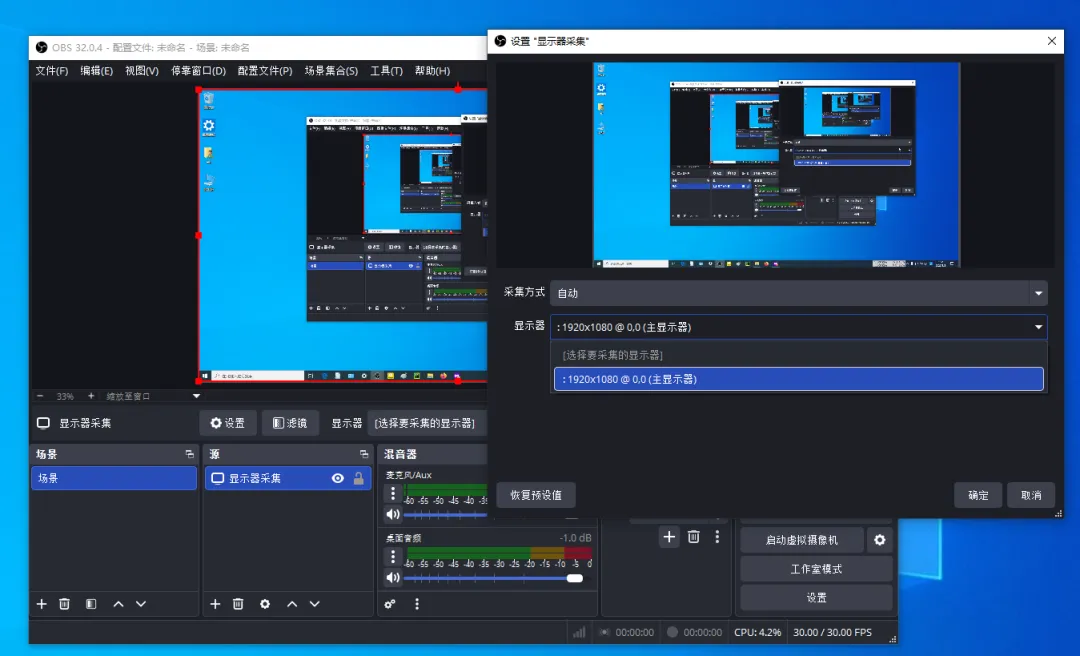Click the 麦克风/Aux volume slider track
The image size is (1080, 656).
445,515
